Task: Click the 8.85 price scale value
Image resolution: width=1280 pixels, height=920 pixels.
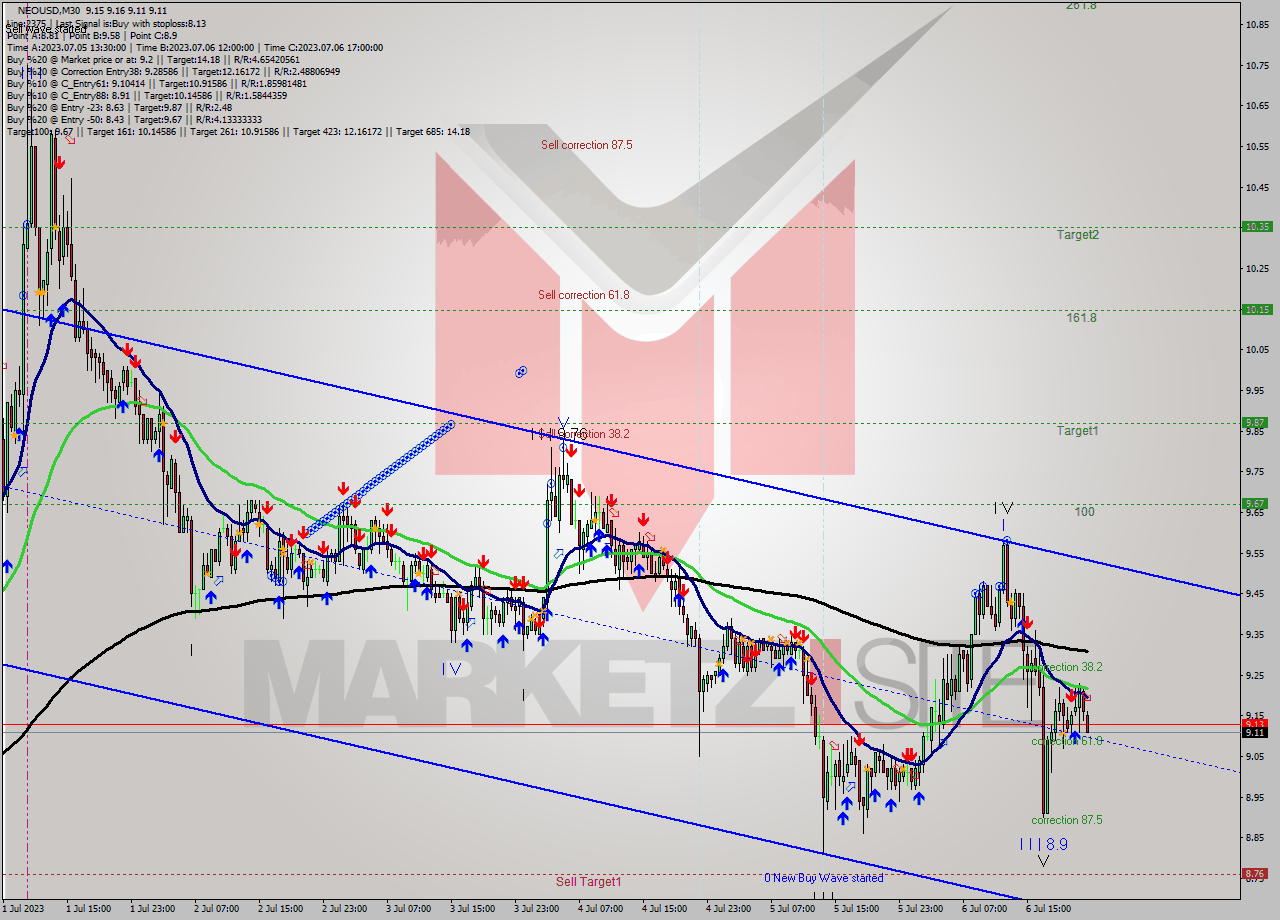Action: [x=1256, y=838]
